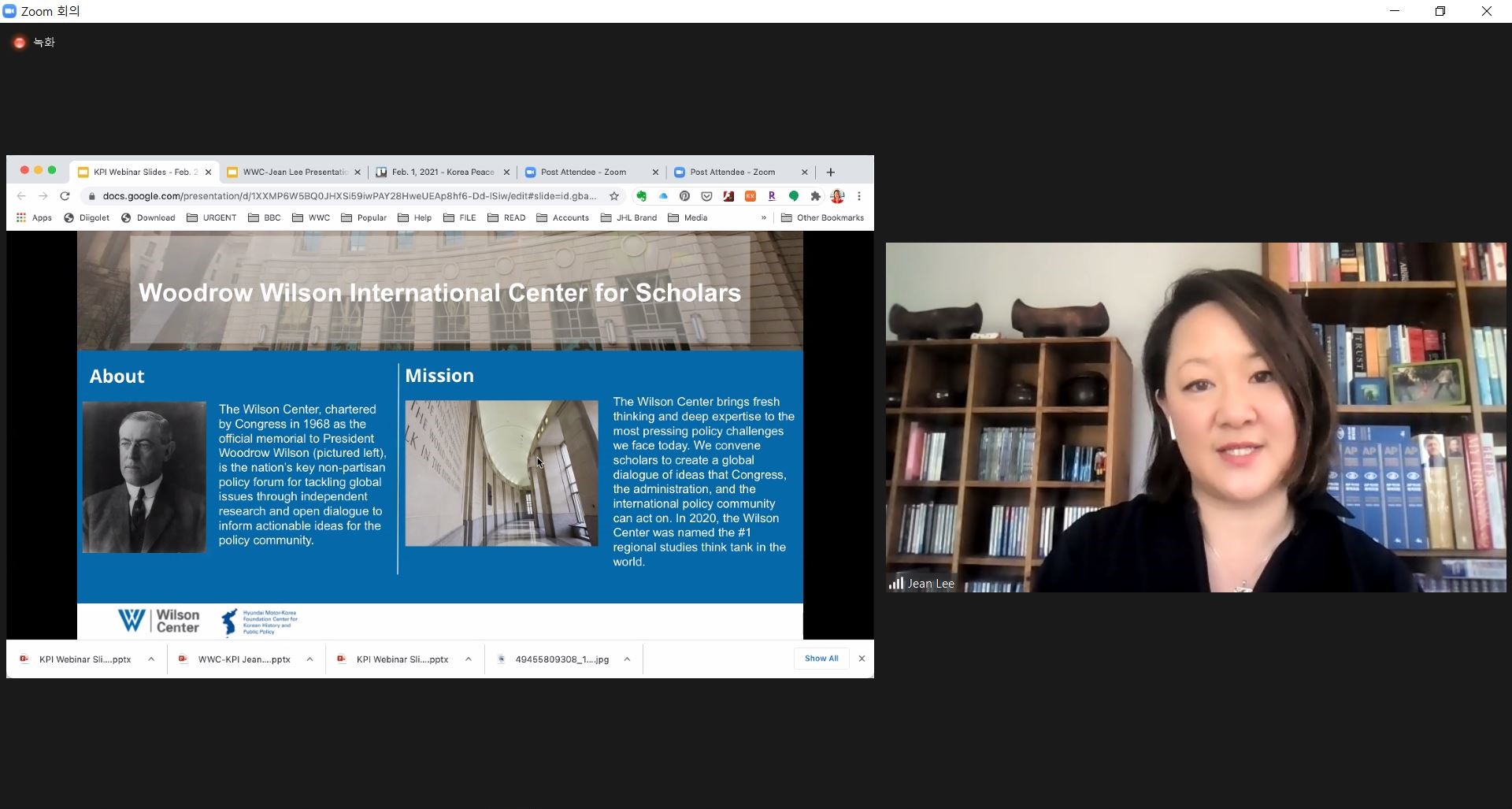This screenshot has height=809, width=1512.
Task: Click the Mac red close button of the shared Chrome window
Action: pos(24,170)
